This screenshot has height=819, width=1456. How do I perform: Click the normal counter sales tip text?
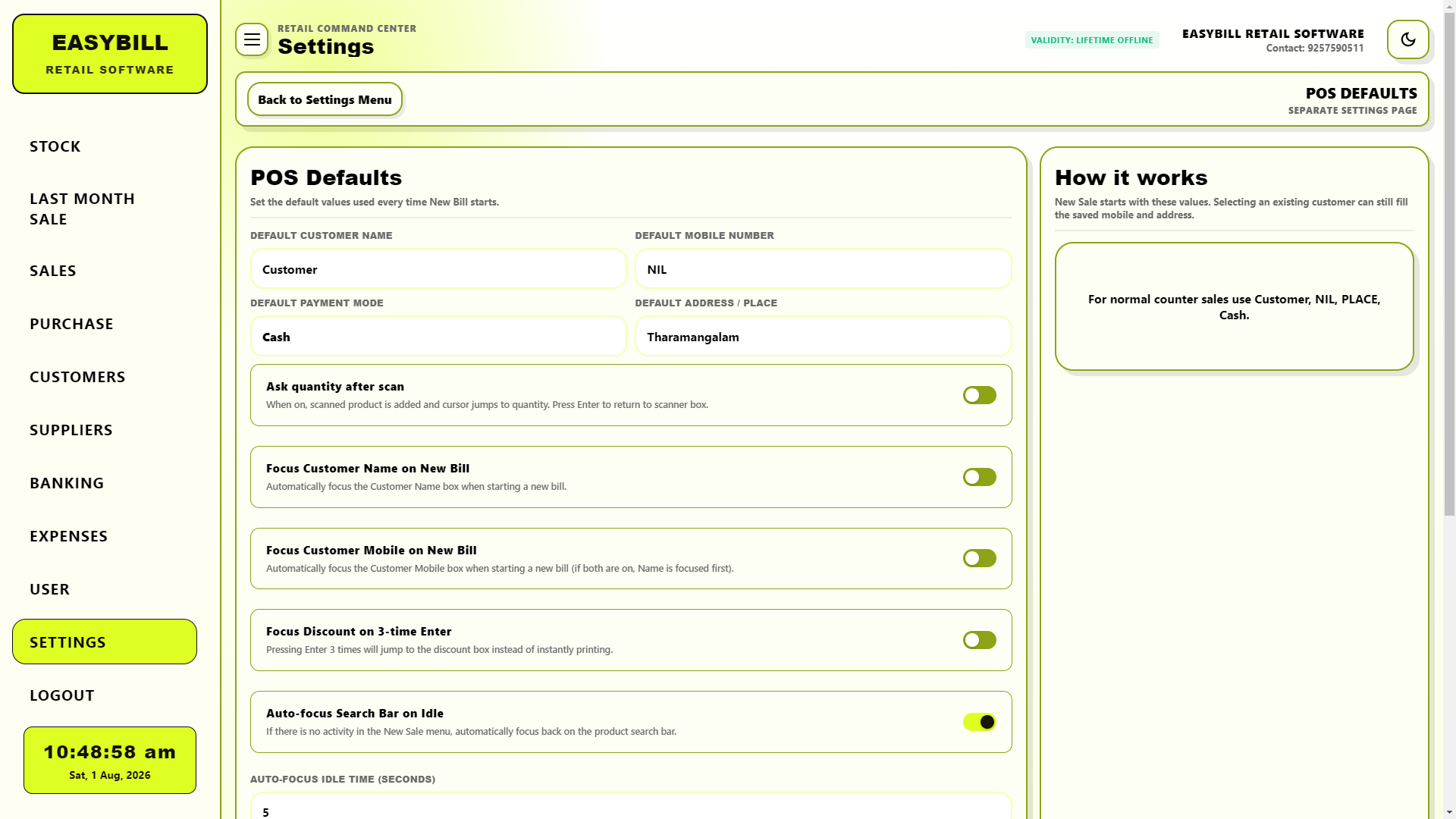[1234, 307]
